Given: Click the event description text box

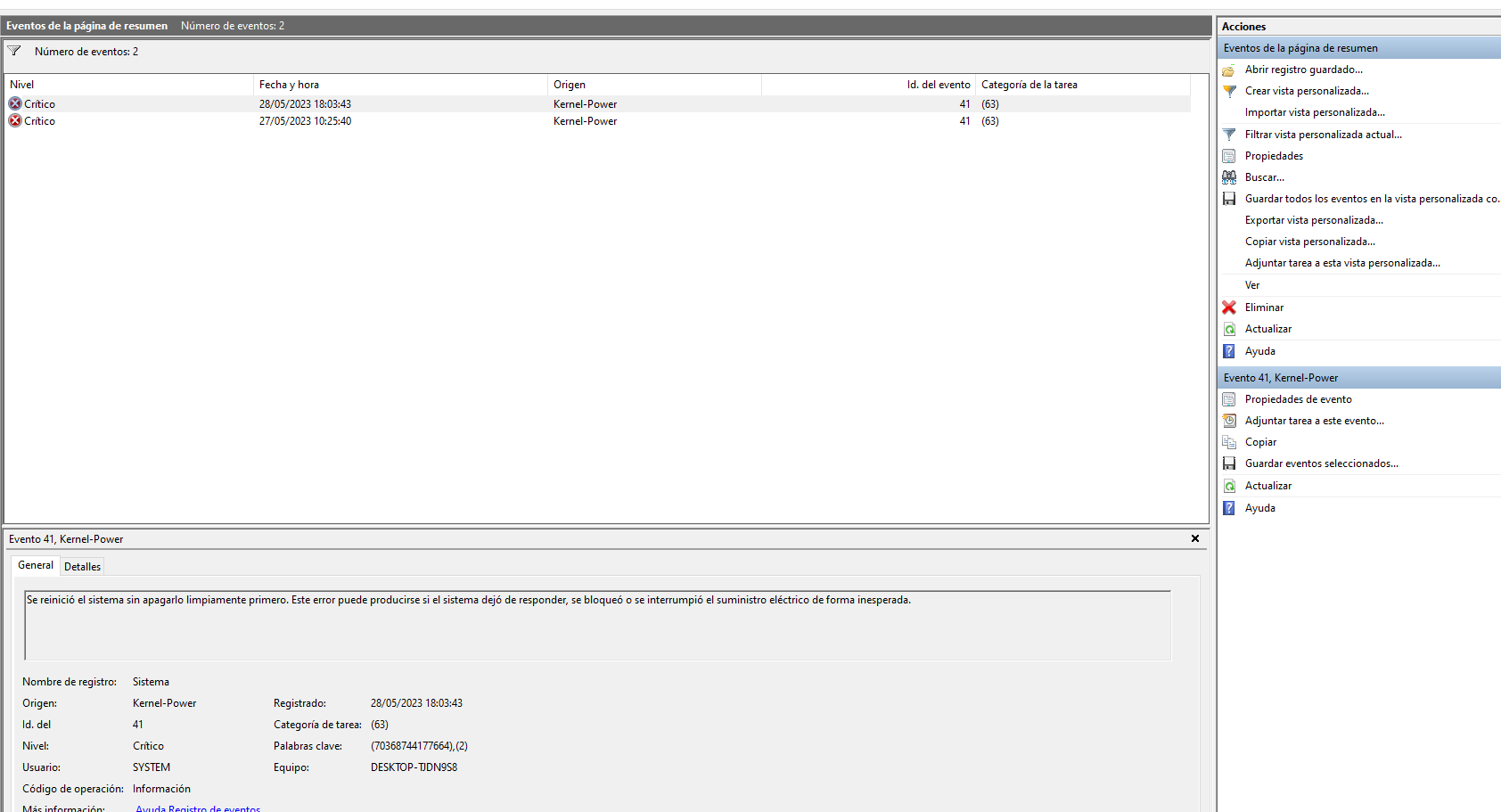Looking at the screenshot, I should click(597, 626).
